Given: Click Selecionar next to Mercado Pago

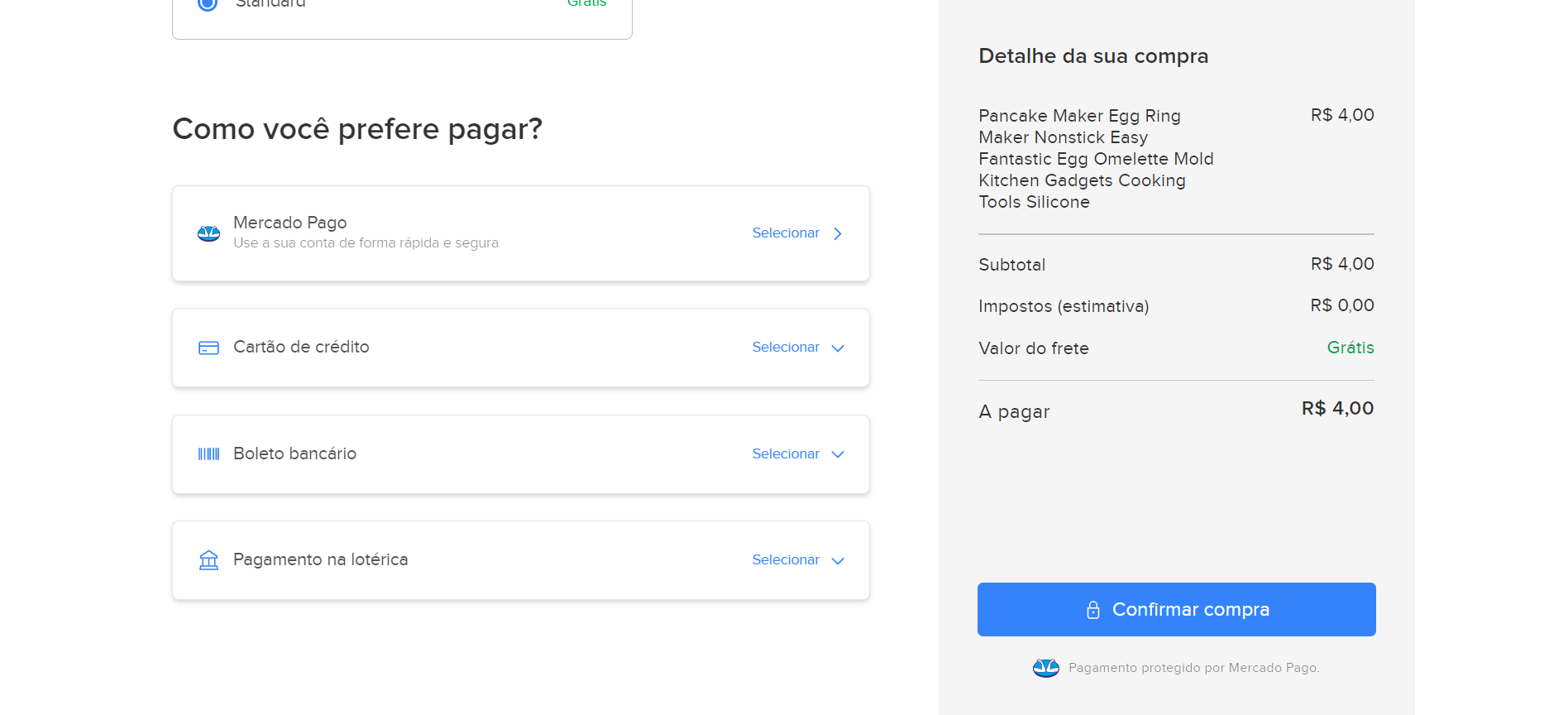Looking at the screenshot, I should pos(785,233).
